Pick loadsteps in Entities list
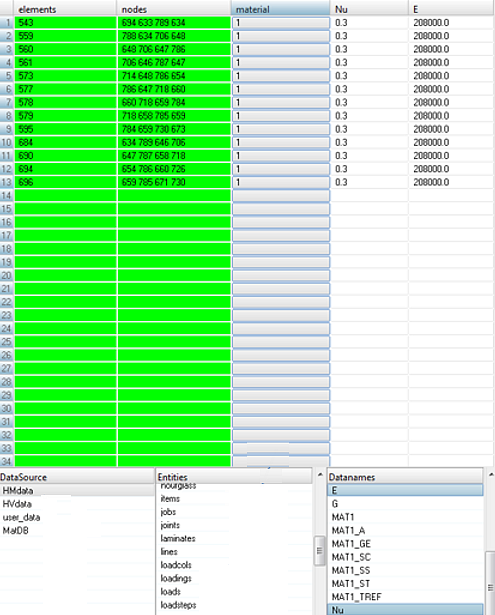 178,605
